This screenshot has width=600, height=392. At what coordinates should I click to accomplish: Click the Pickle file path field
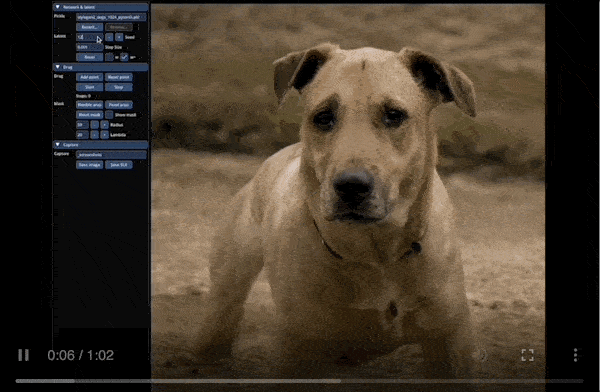pos(111,17)
